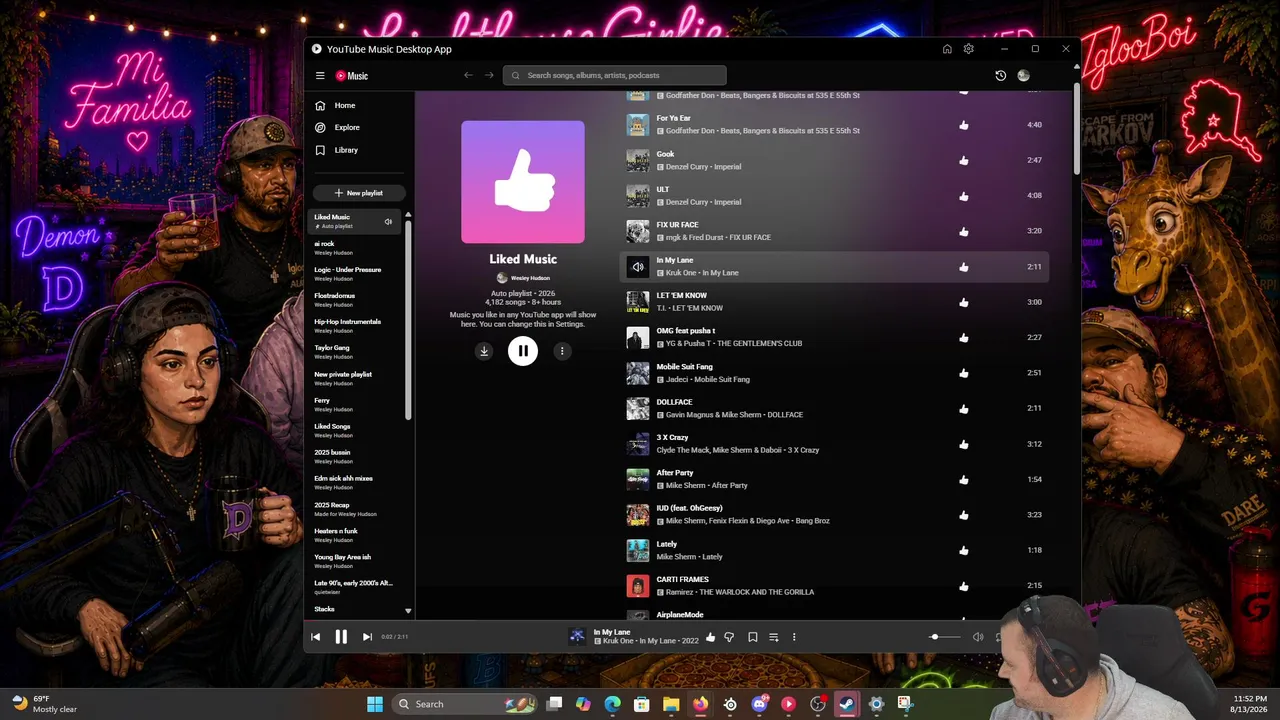The width and height of the screenshot is (1280, 720).
Task: Open the hamburger guide menu
Action: coord(320,76)
